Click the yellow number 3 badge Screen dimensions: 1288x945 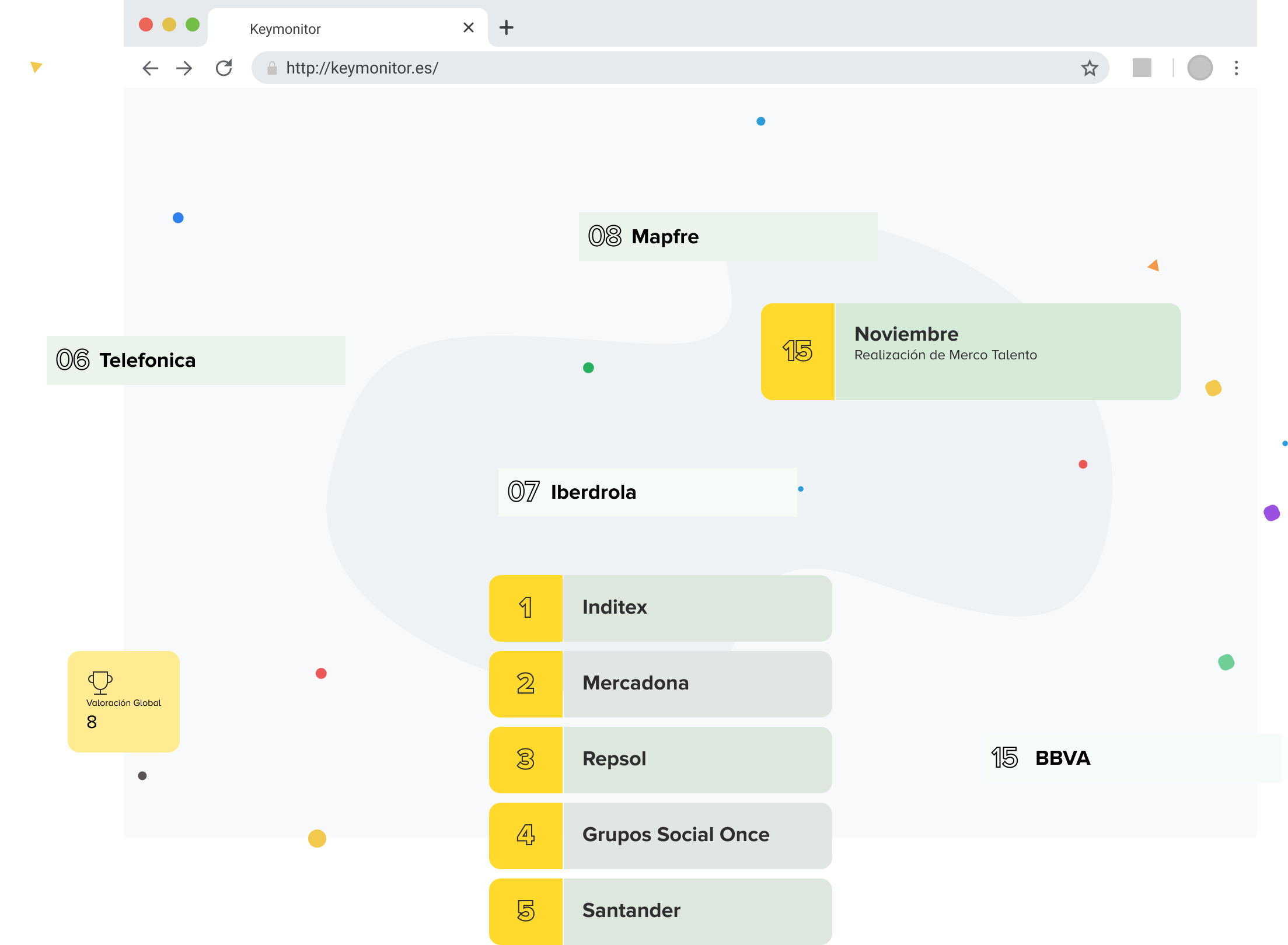point(526,759)
